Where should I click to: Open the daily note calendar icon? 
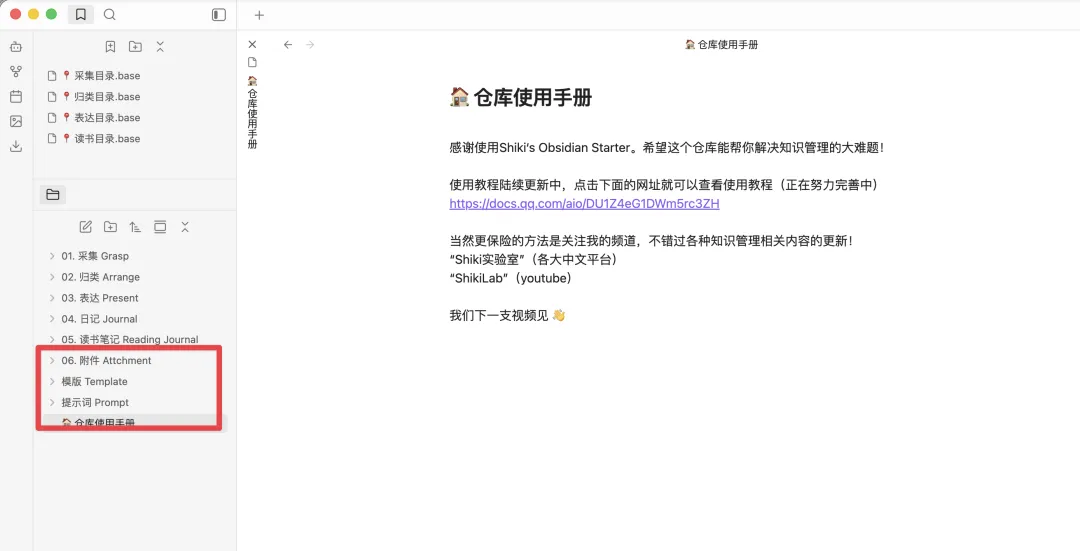[x=16, y=96]
